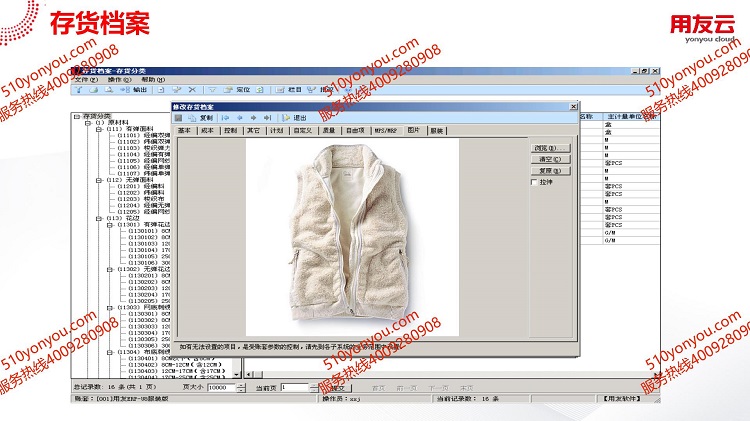Enable the 拉伸 stretch checkbox
Image resolution: width=750 pixels, height=421 pixels.
(x=534, y=181)
